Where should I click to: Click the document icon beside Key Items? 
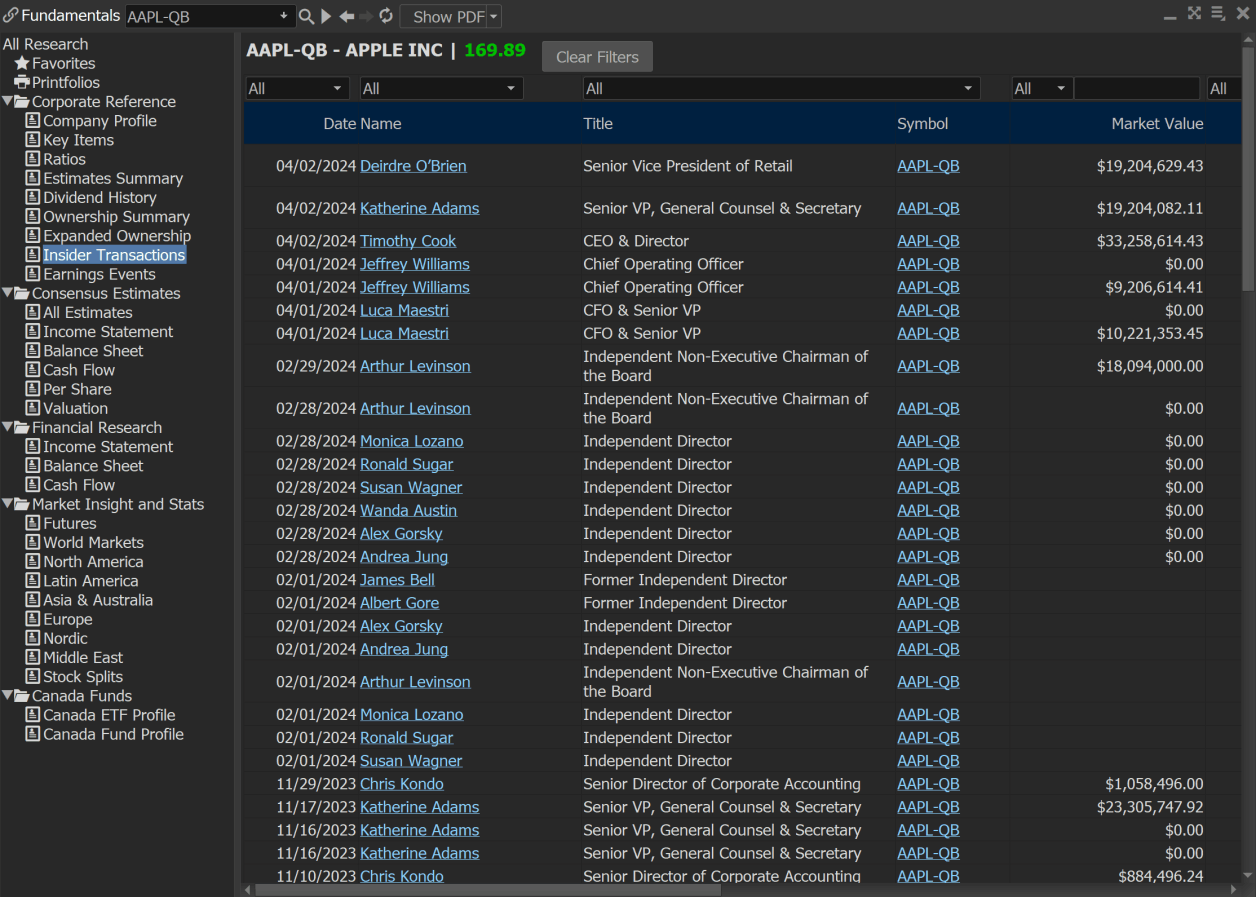pyautogui.click(x=33, y=140)
